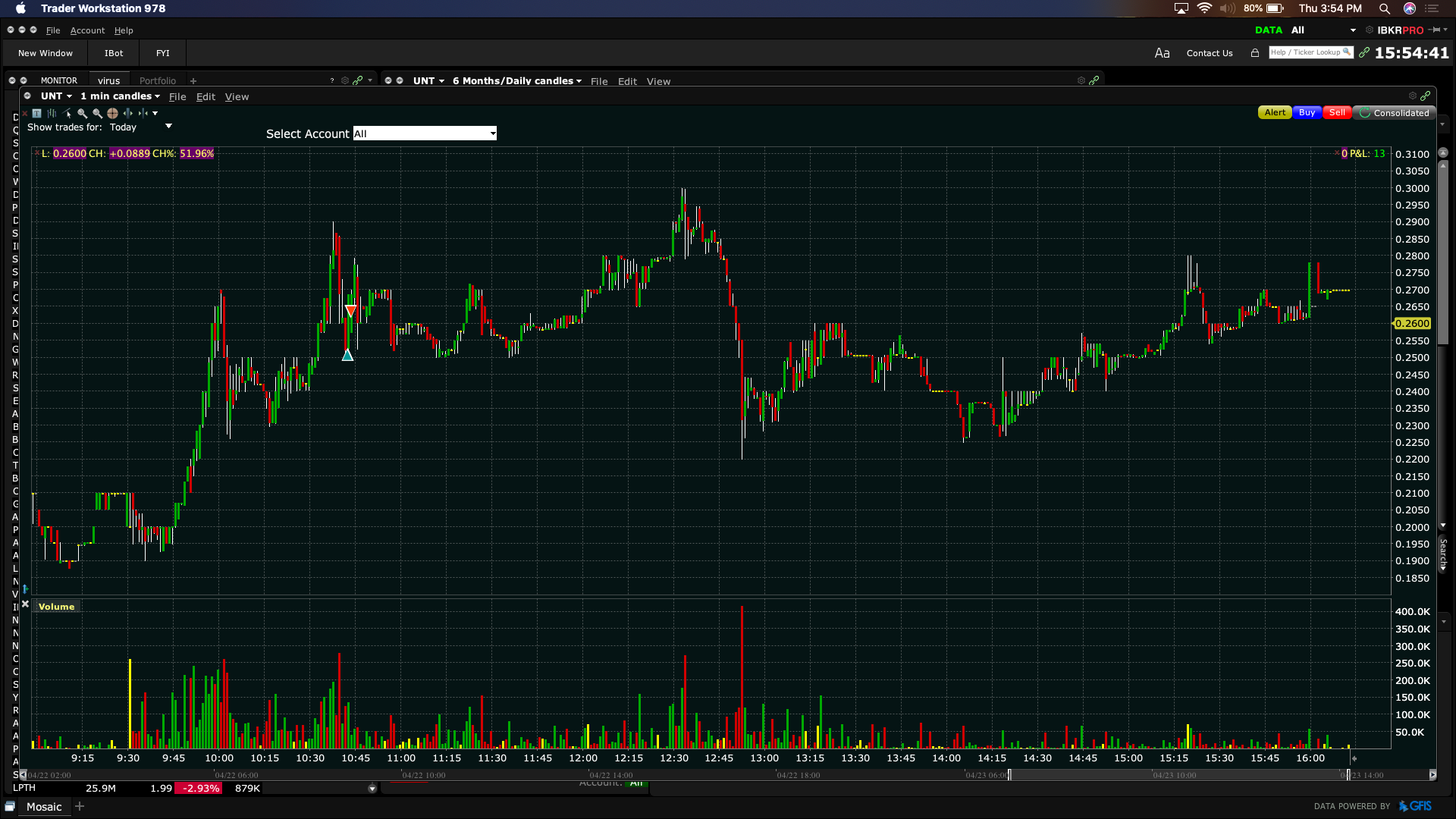Click the font size Aa icon
This screenshot has width=1456, height=819.
[1162, 53]
